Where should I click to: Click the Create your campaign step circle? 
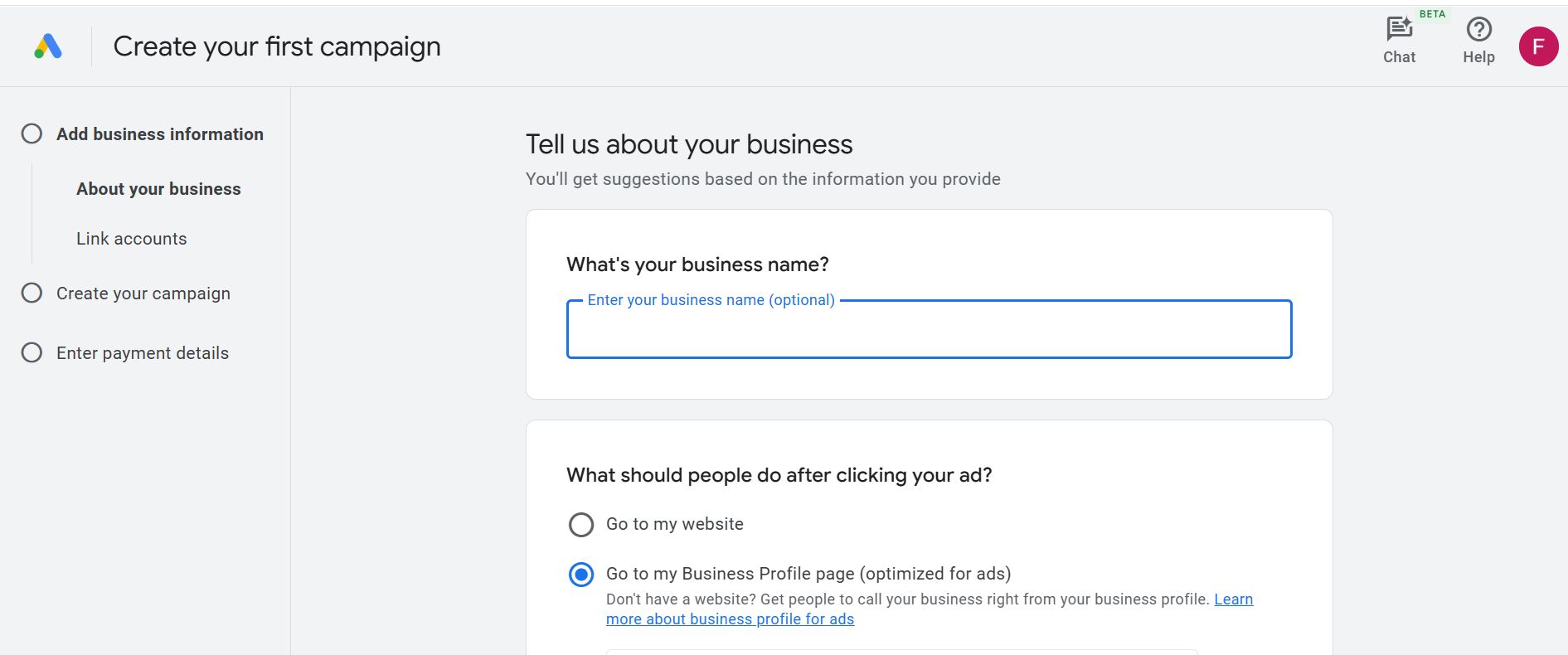coord(32,293)
